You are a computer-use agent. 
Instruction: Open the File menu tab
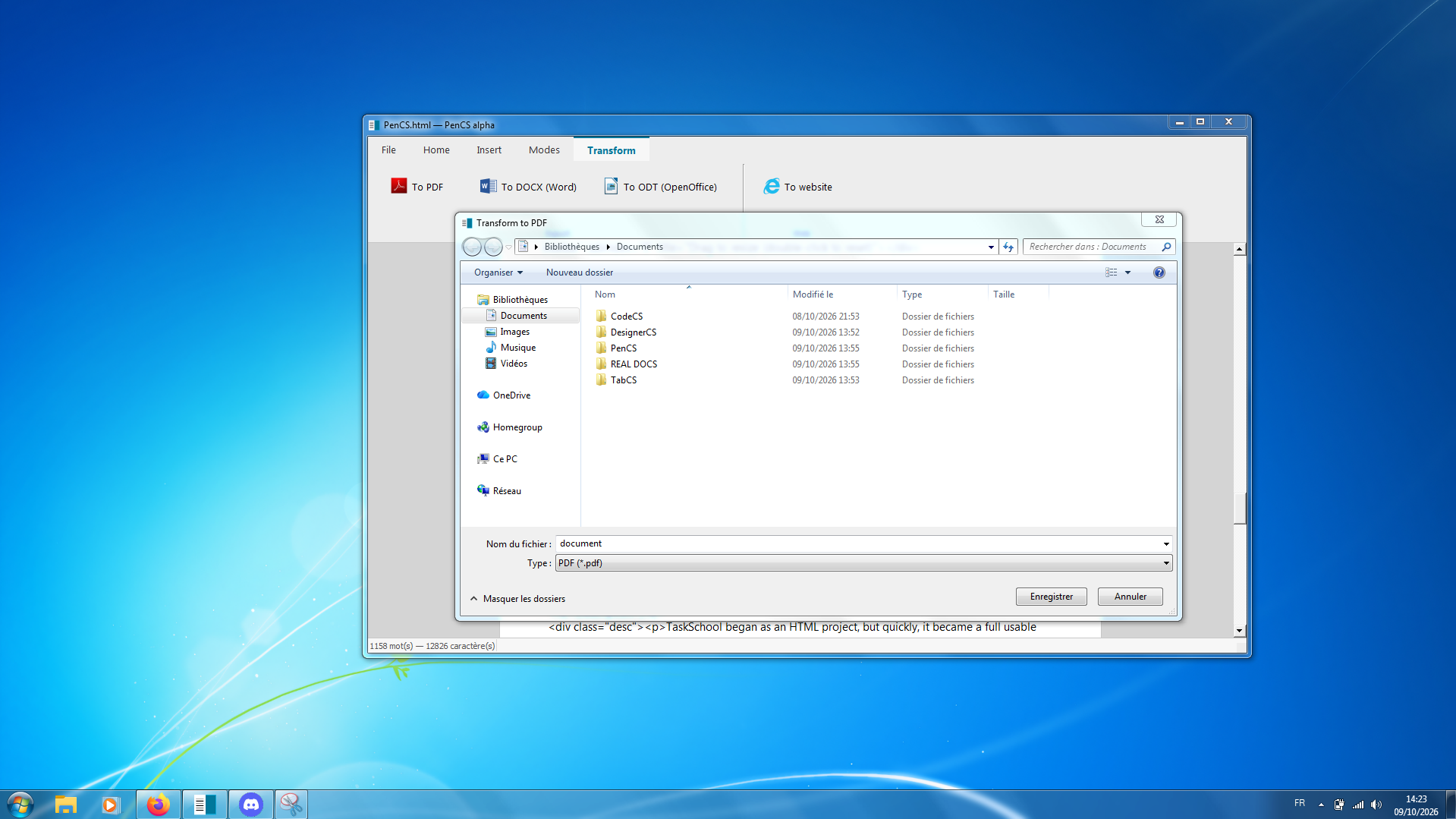click(388, 150)
